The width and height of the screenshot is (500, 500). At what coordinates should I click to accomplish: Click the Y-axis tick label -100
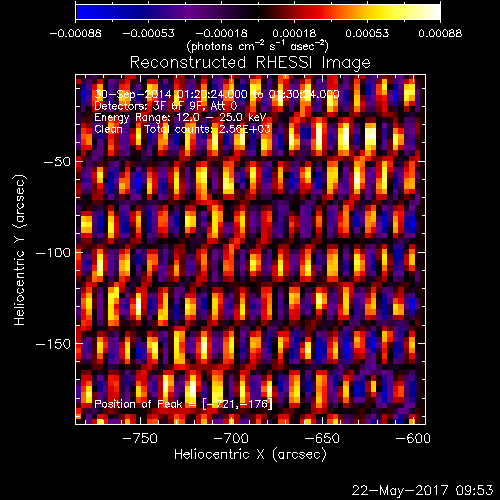pyautogui.click(x=53, y=253)
